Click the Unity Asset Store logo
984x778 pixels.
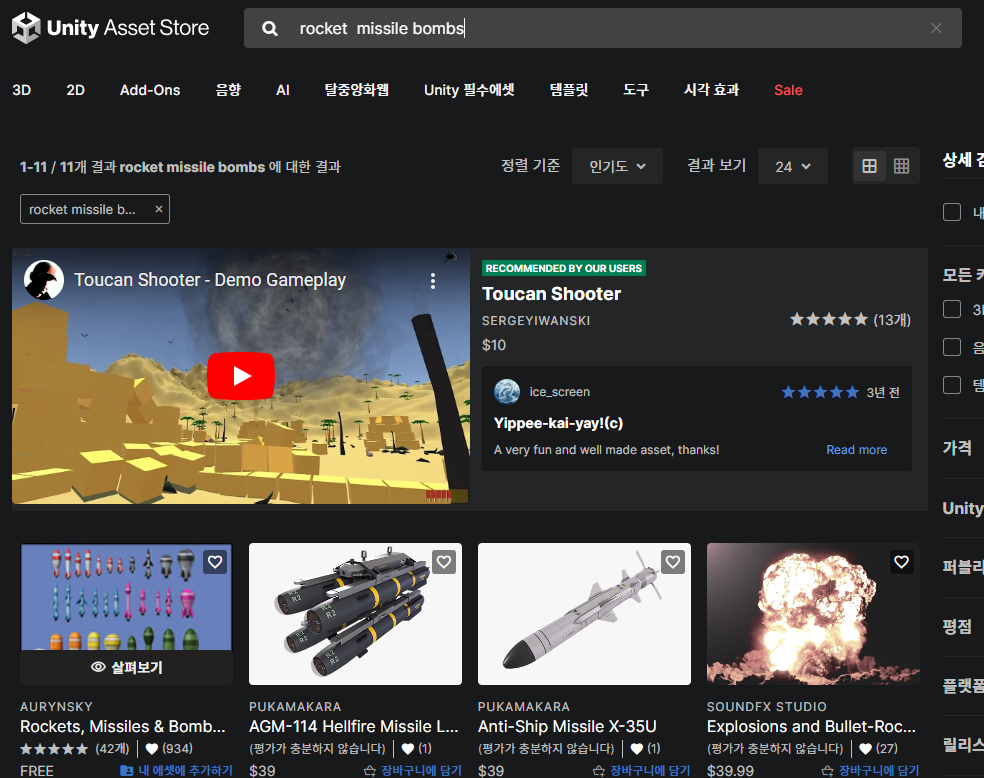point(110,28)
